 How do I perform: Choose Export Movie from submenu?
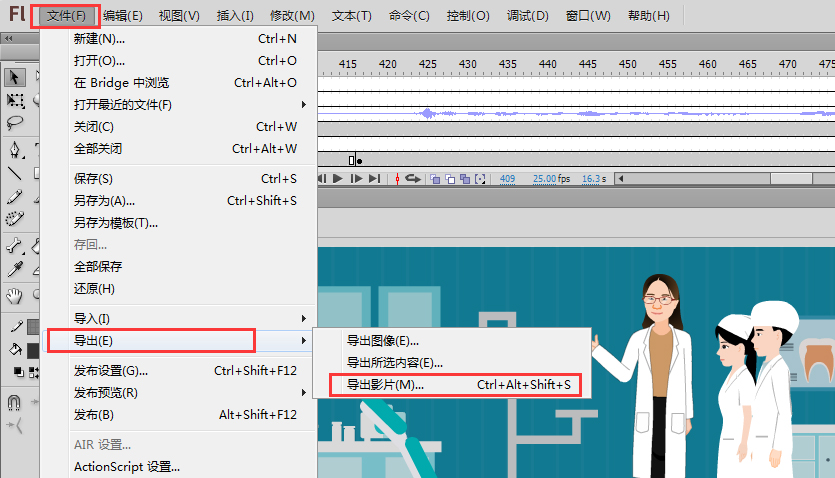click(x=457, y=384)
